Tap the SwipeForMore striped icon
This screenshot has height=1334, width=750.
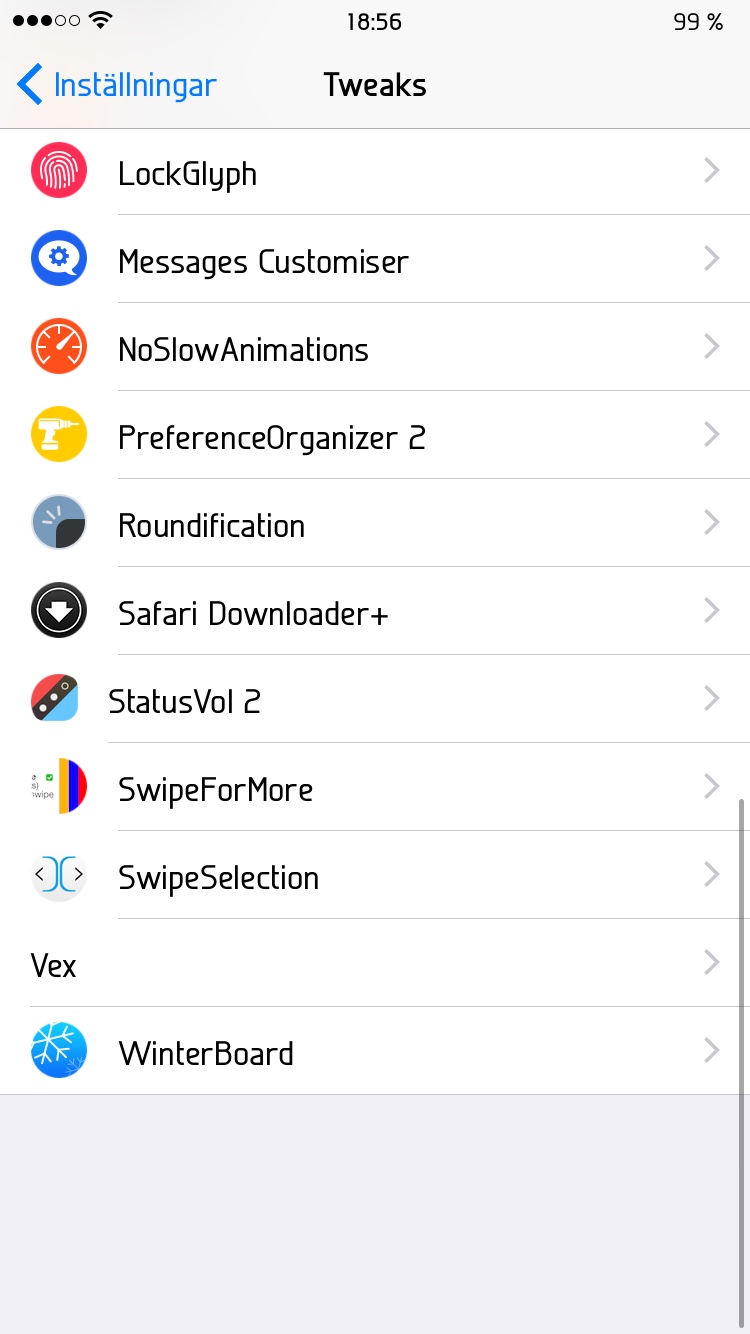pos(59,787)
